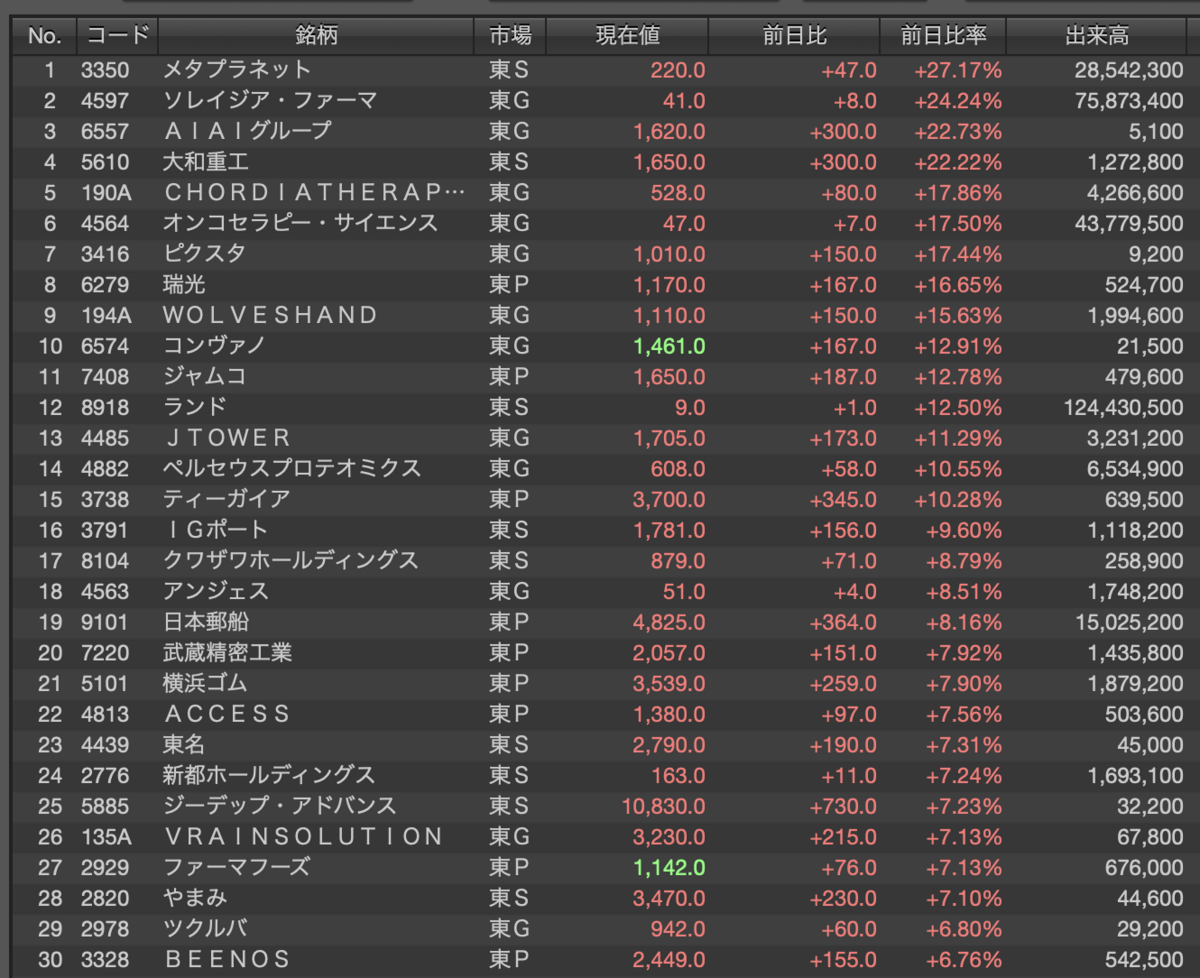Click the price 3,700.0

coord(669,499)
